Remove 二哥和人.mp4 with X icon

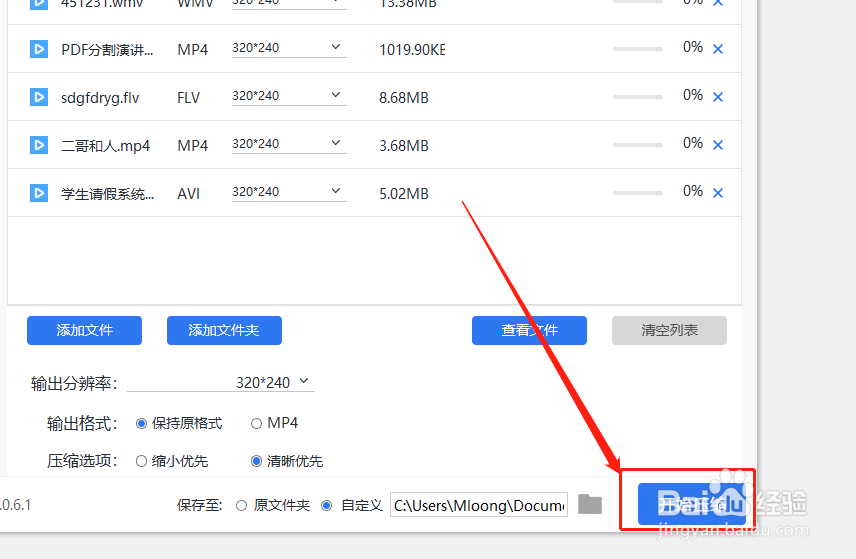718,145
